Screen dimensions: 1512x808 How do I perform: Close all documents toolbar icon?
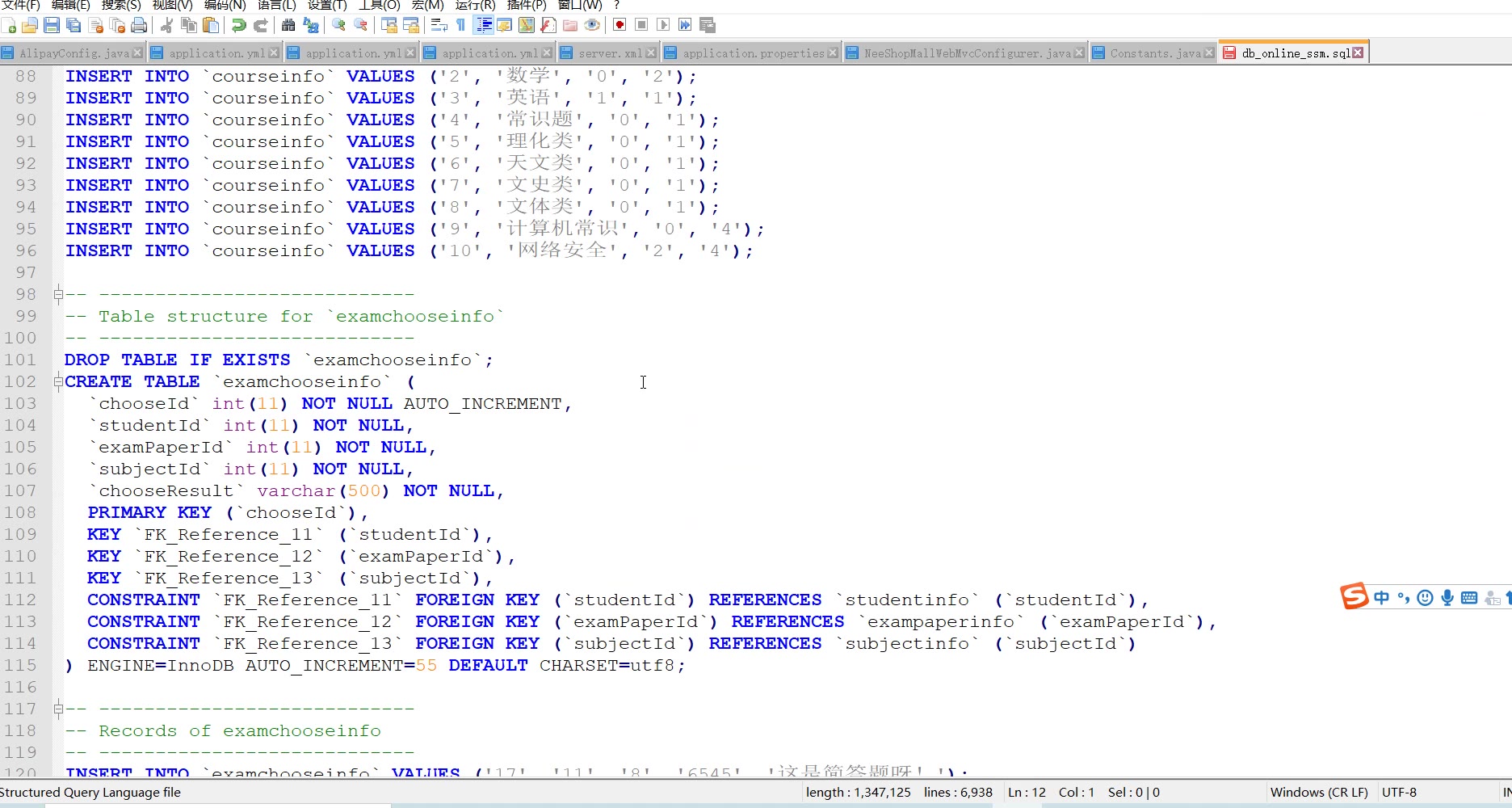pos(117,25)
